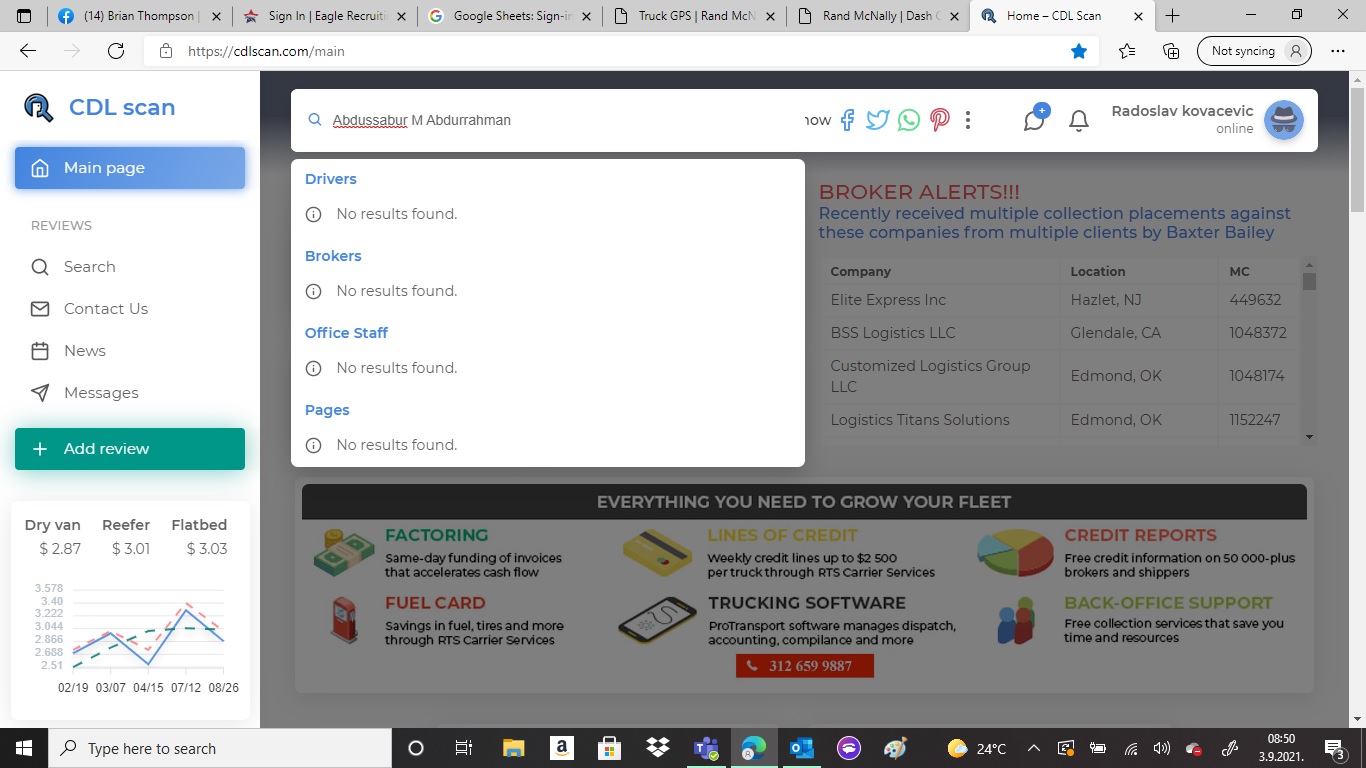This screenshot has height=768, width=1366.
Task: Open Radoslav kovacevic profile avatar menu
Action: [x=1283, y=120]
